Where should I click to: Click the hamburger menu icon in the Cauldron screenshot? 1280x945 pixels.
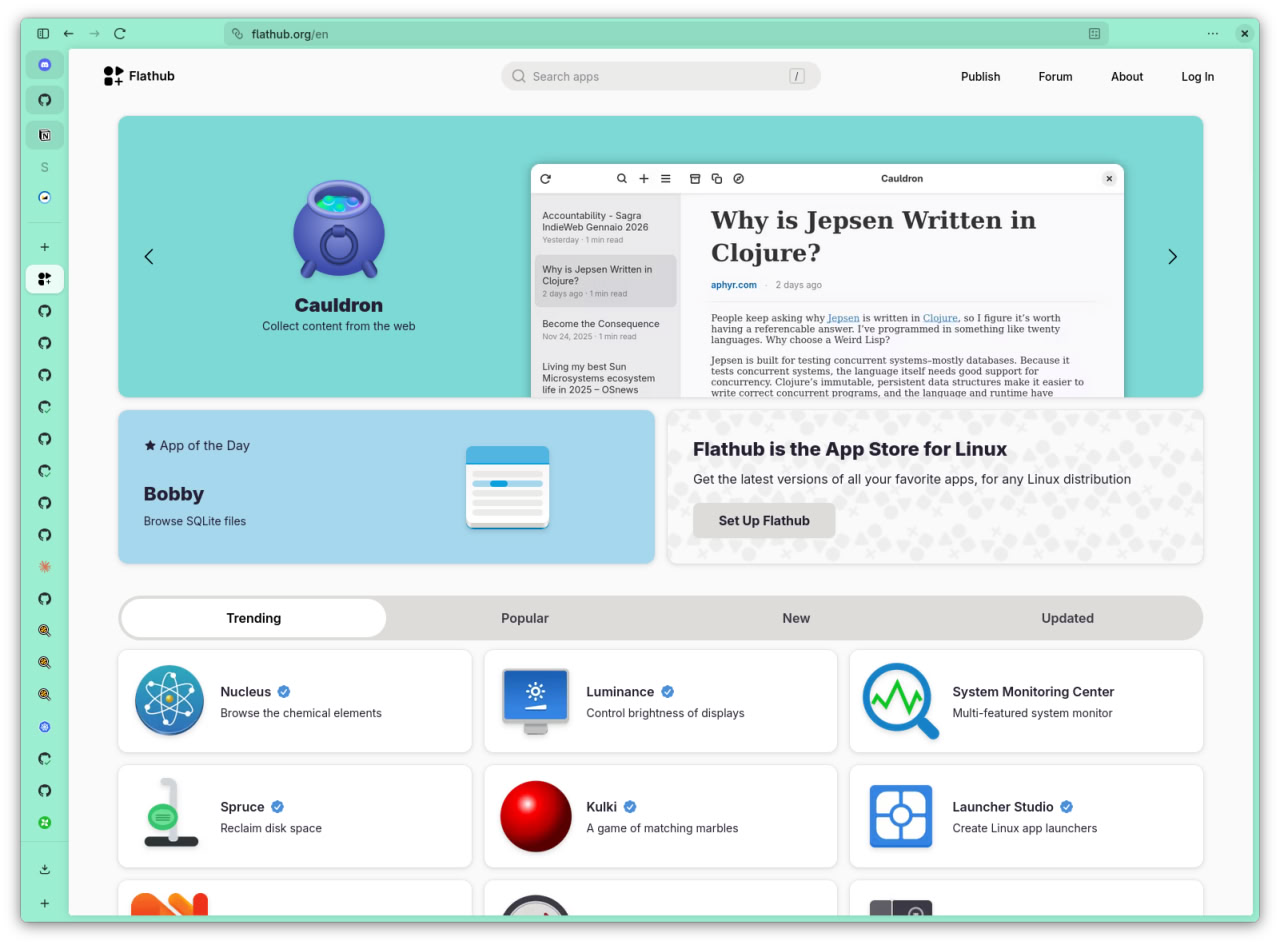point(666,179)
